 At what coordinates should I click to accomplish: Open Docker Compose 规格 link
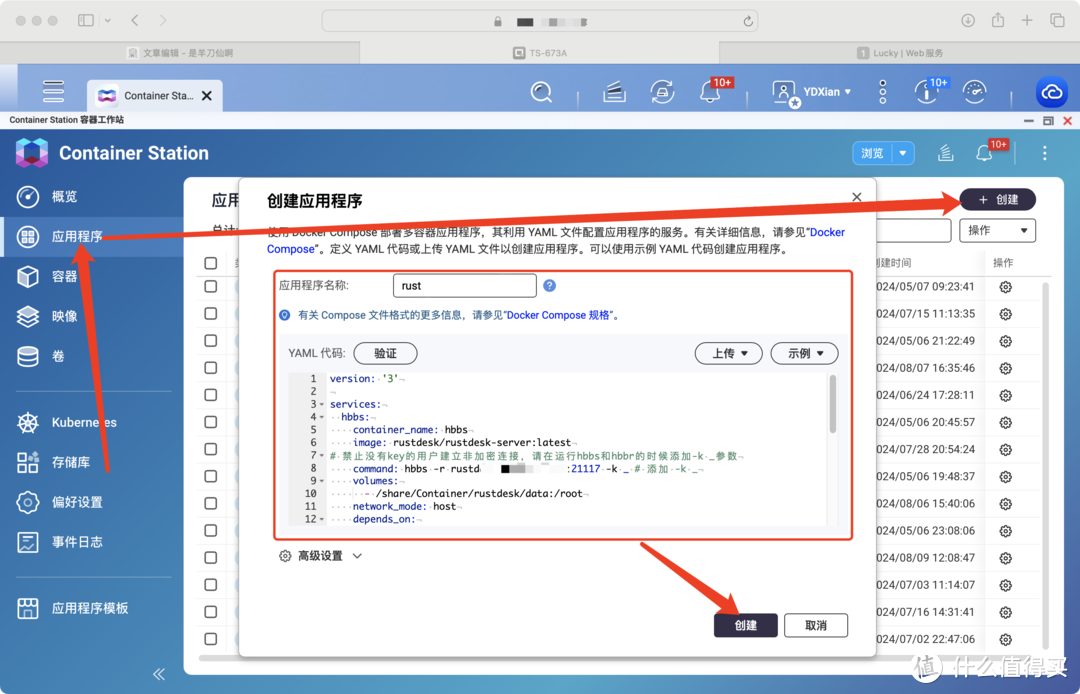coord(558,315)
